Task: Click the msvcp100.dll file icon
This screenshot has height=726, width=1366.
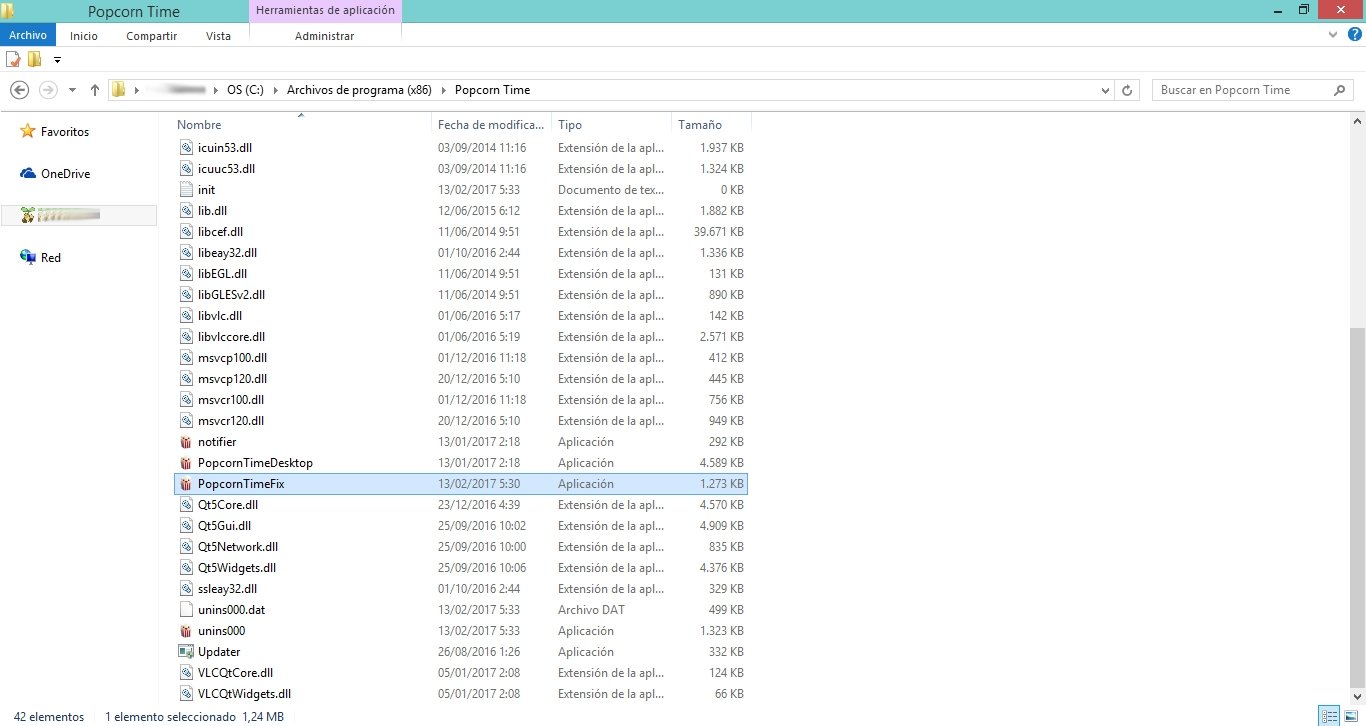Action: (185, 358)
